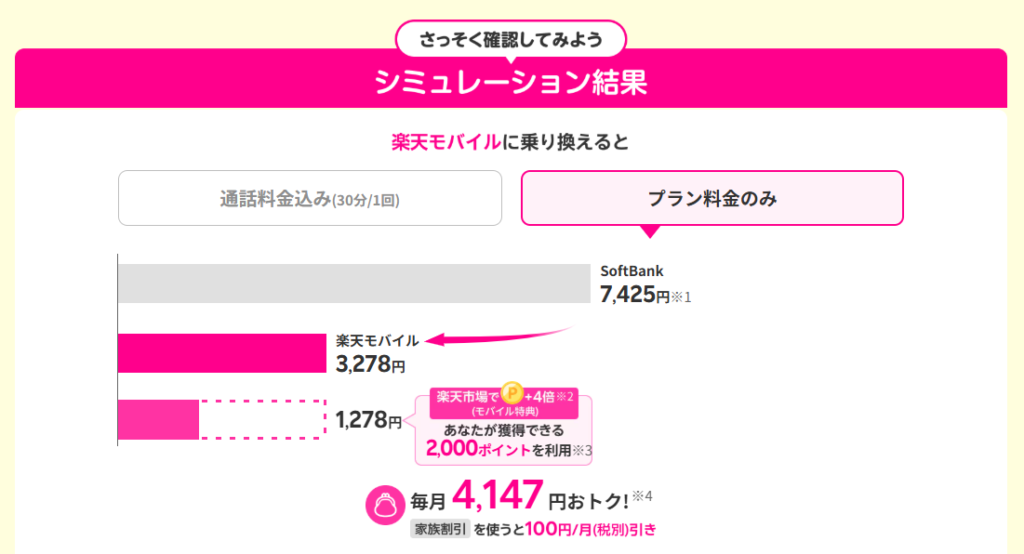
Task: Click the gold P point coin icon
Action: tap(512, 393)
